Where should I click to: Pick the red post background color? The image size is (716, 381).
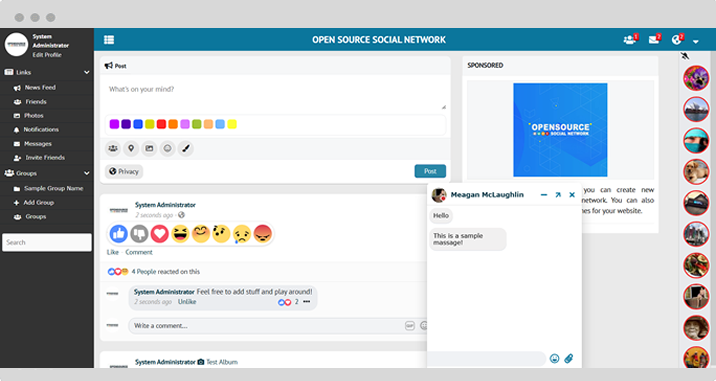tap(161, 124)
